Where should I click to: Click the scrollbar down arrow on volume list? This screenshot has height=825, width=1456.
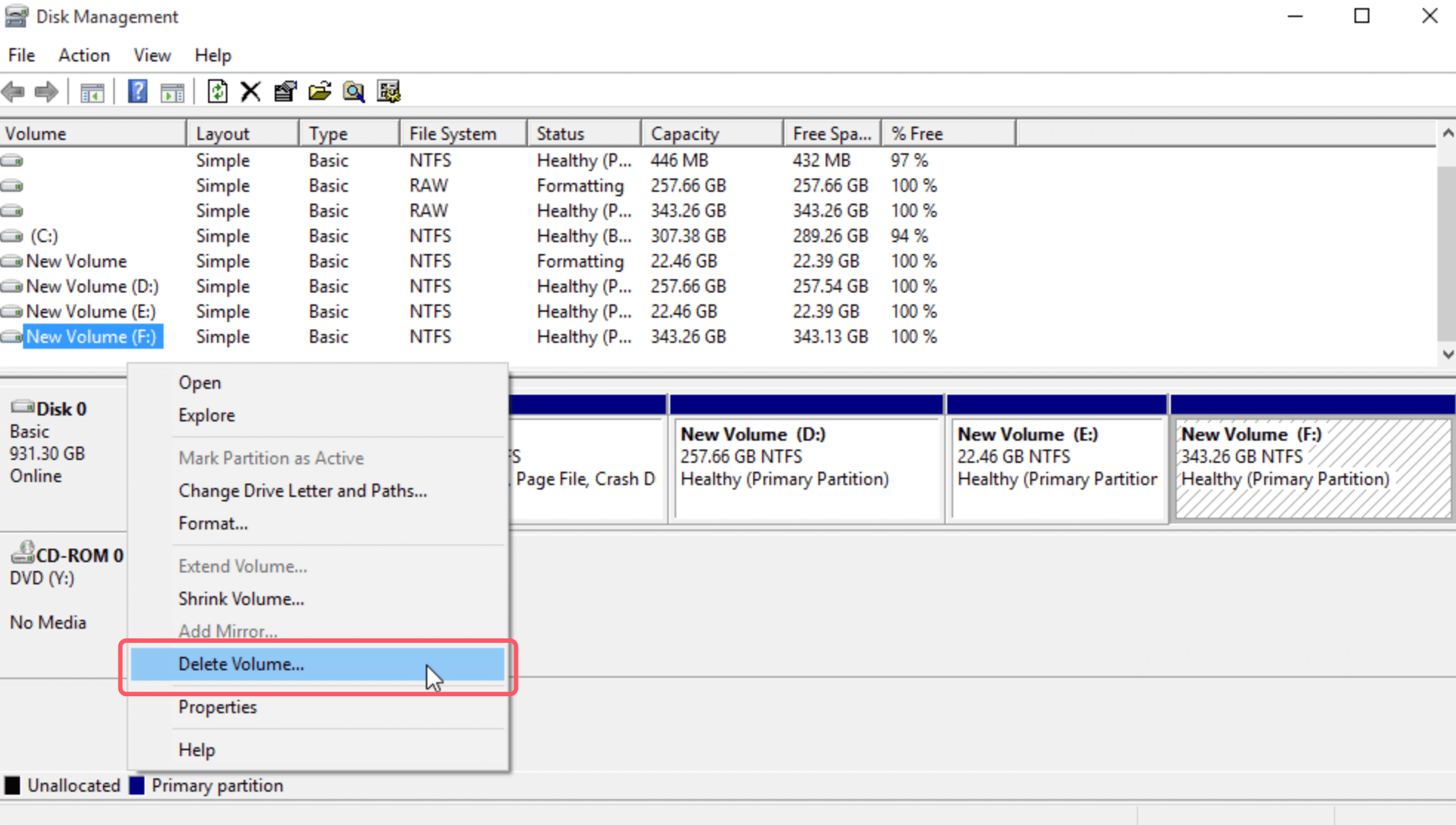click(1446, 354)
